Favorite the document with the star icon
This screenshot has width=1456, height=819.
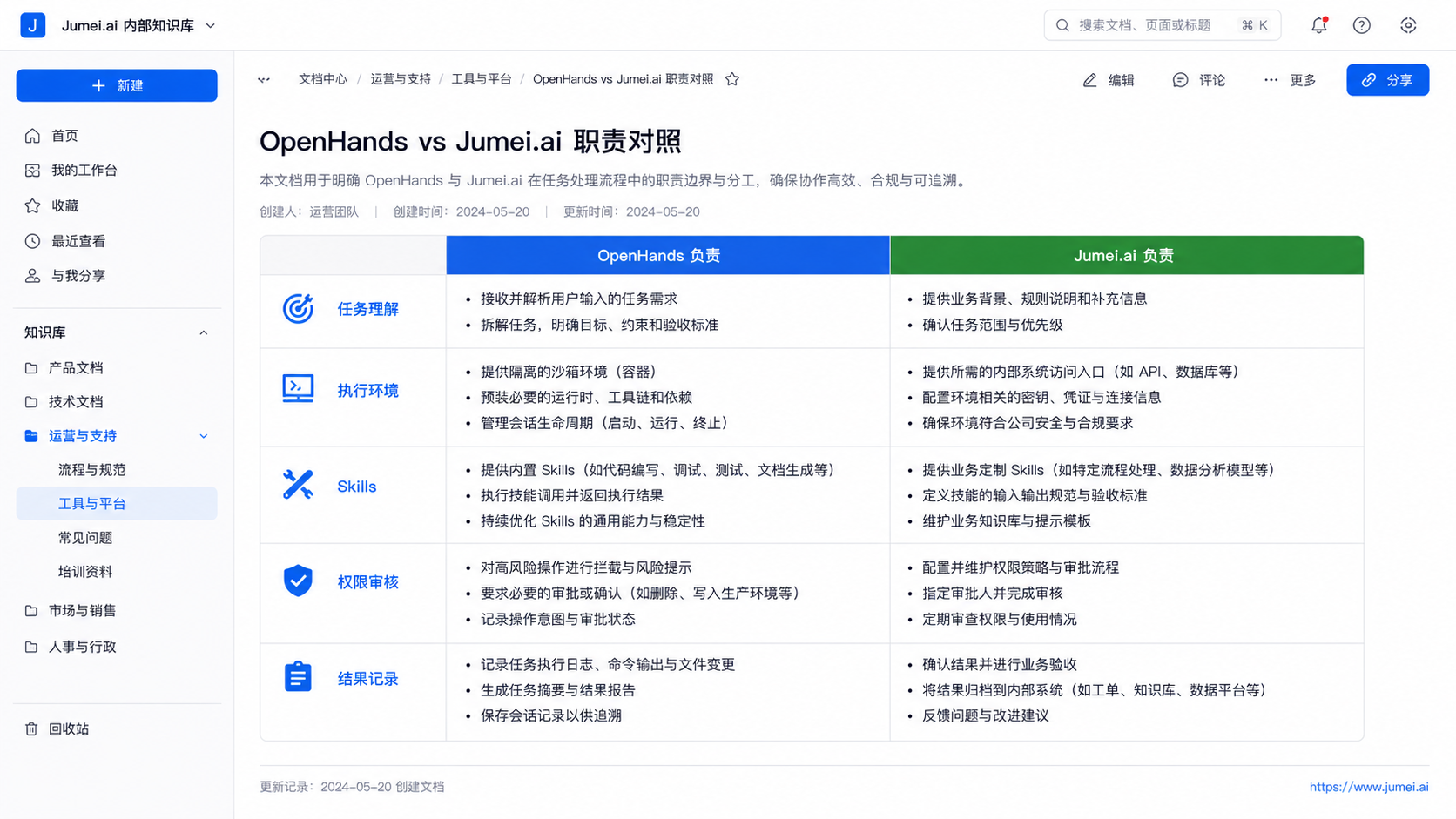[732, 79]
